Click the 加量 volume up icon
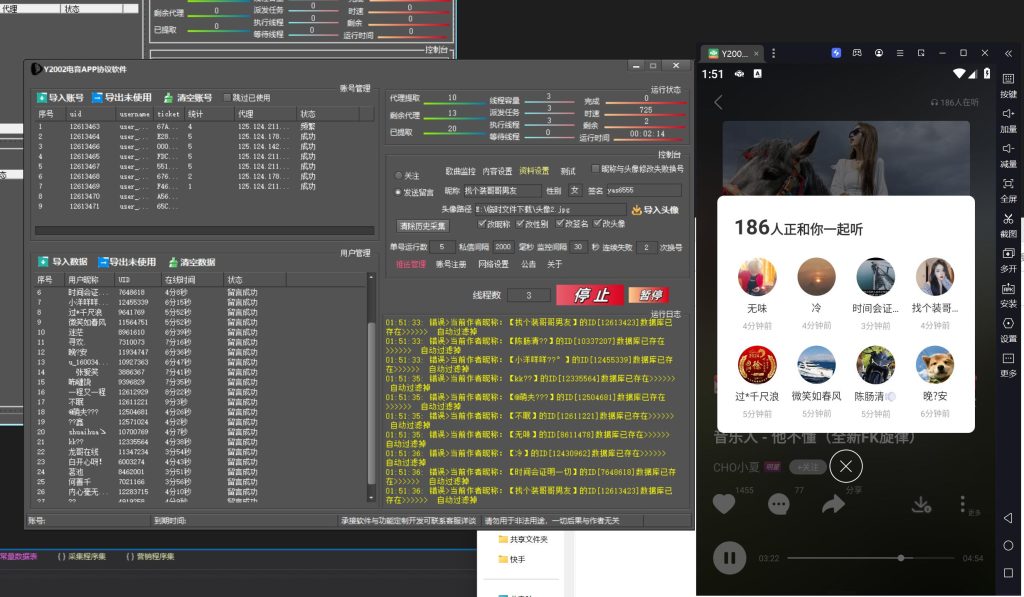This screenshot has height=597, width=1024. tap(1008, 114)
